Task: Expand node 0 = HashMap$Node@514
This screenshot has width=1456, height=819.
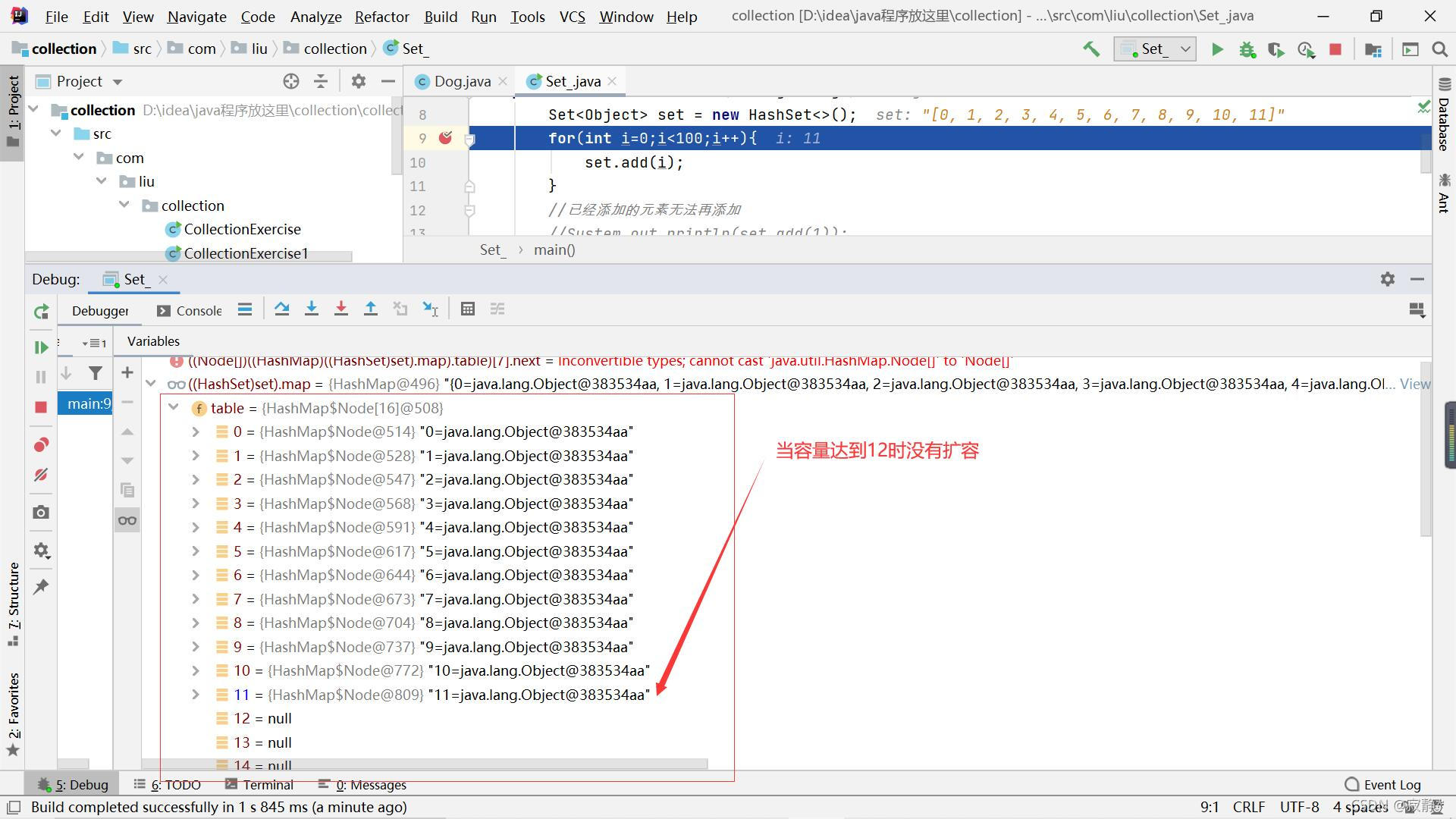Action: click(196, 431)
